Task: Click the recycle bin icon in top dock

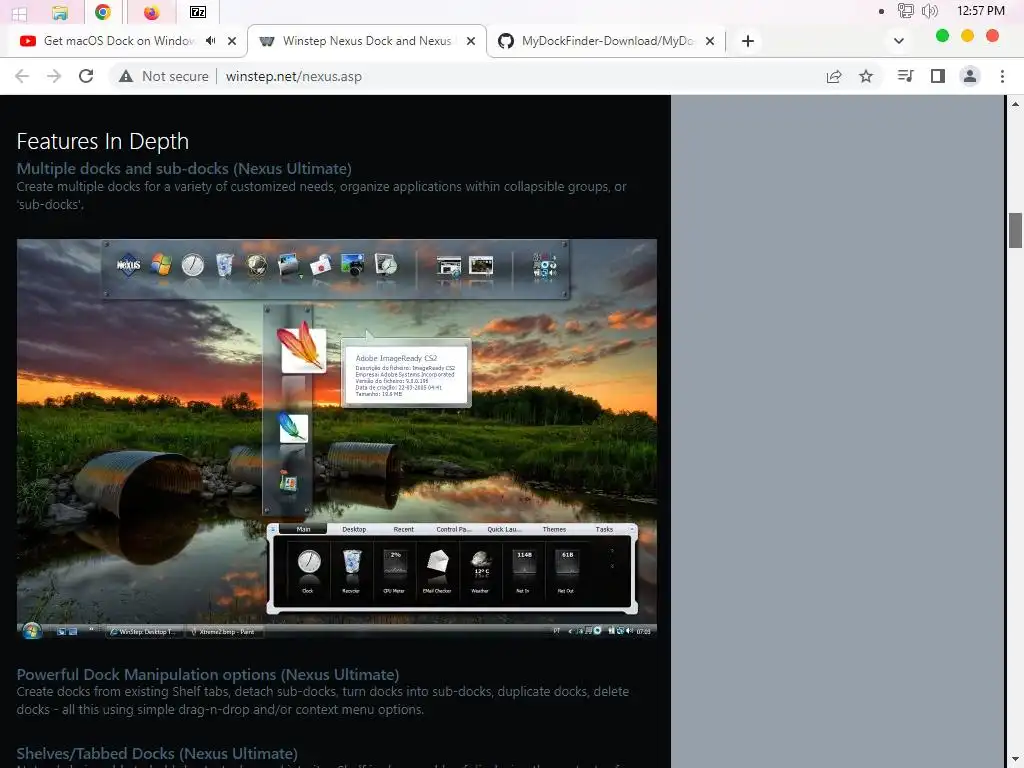Action: click(224, 265)
